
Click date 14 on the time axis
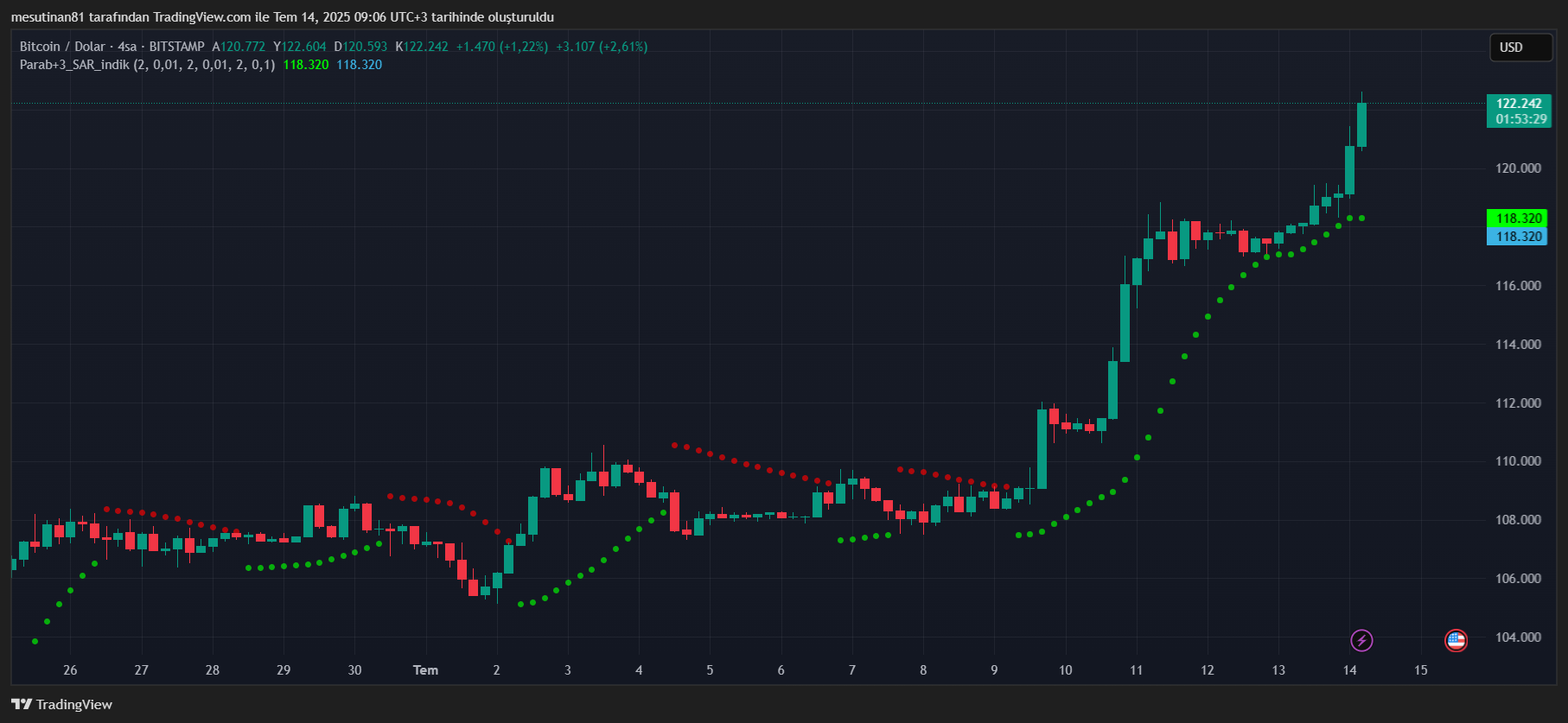pos(1349,670)
